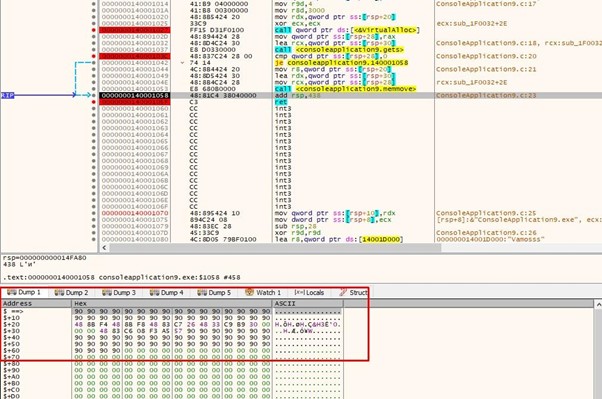This screenshot has height=399, width=602.
Task: Toggle breakpoint bullet beside address 0000000140001014
Action: 94,4
